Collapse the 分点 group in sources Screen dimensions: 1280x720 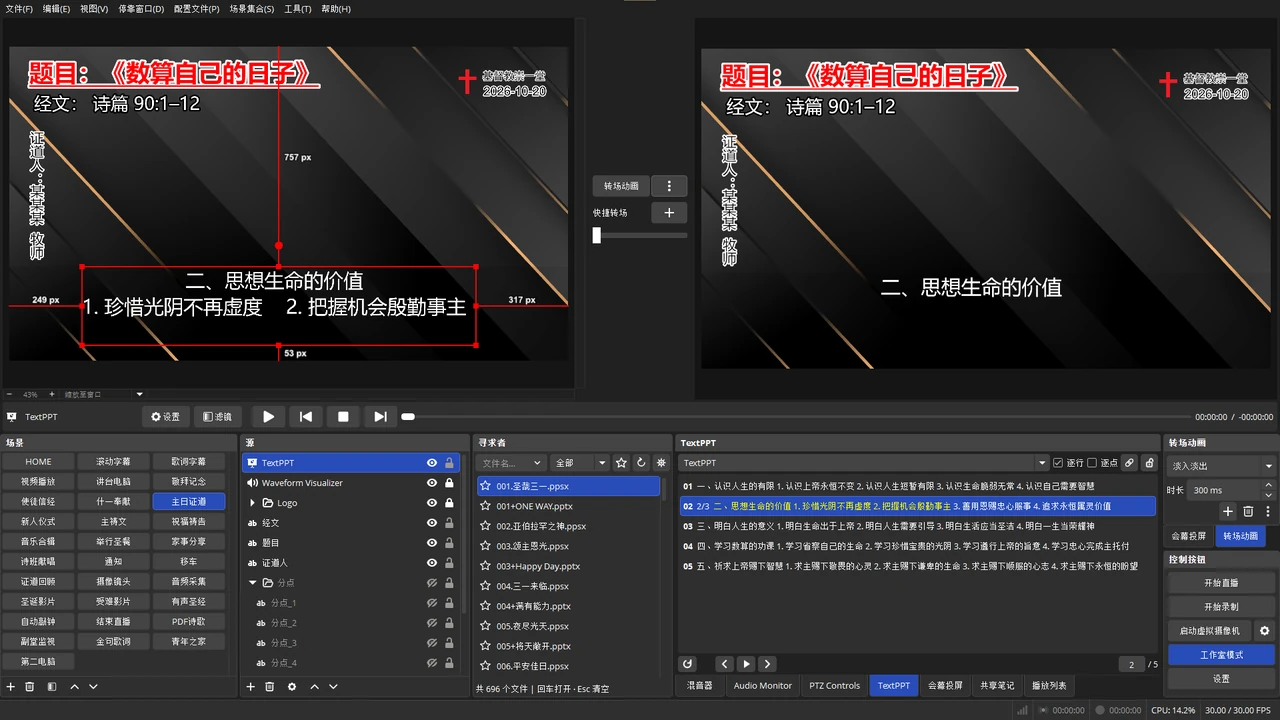coord(253,583)
